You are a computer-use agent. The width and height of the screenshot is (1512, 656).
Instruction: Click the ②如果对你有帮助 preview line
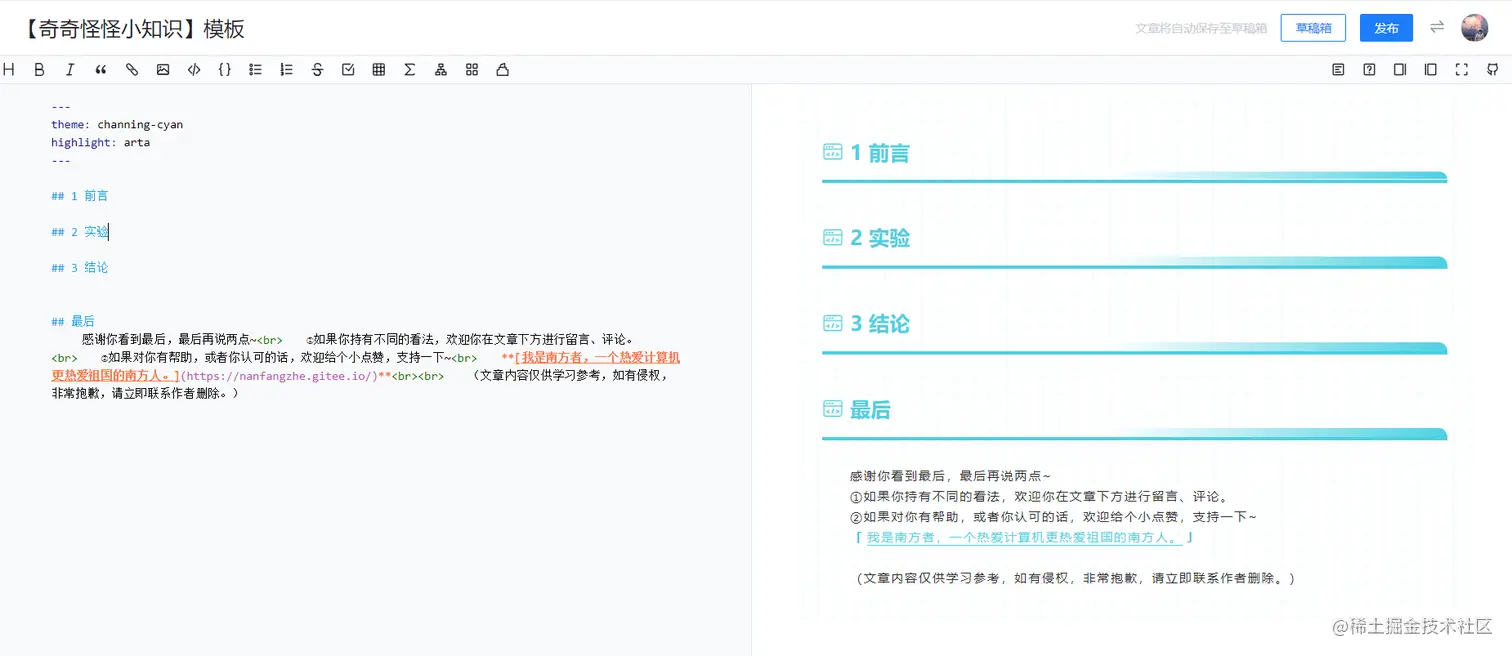pos(1054,517)
